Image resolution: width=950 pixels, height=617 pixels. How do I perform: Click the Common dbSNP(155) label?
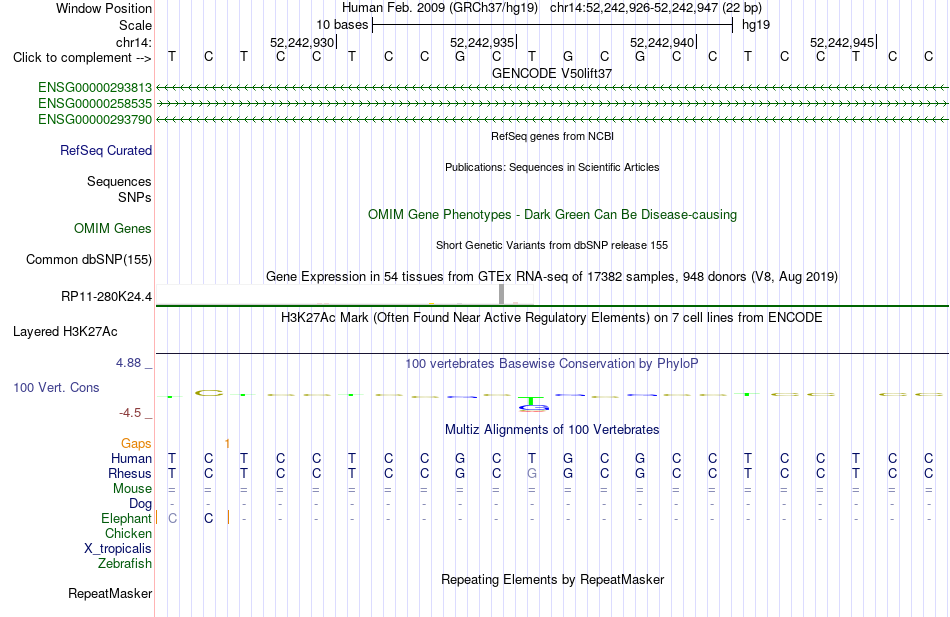[x=88, y=259]
